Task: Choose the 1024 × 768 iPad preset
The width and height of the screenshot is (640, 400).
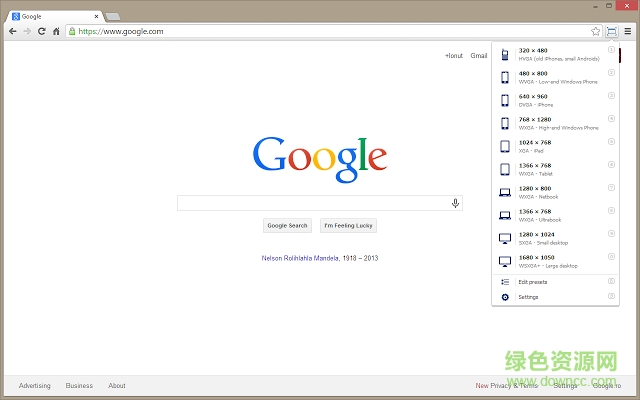Action: point(556,146)
